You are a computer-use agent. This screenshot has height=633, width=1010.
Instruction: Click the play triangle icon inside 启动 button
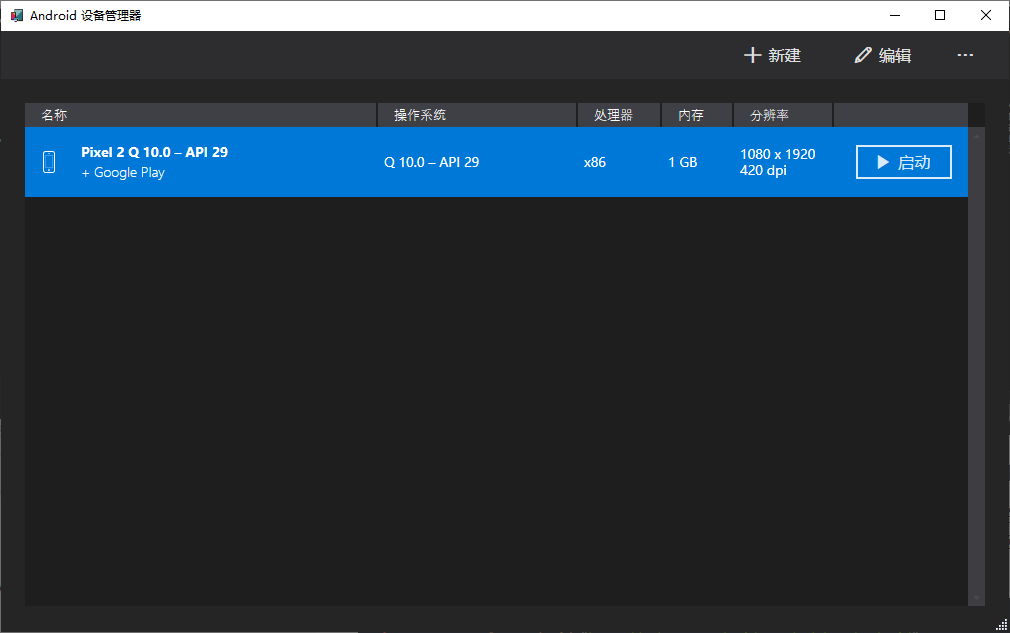(884, 161)
